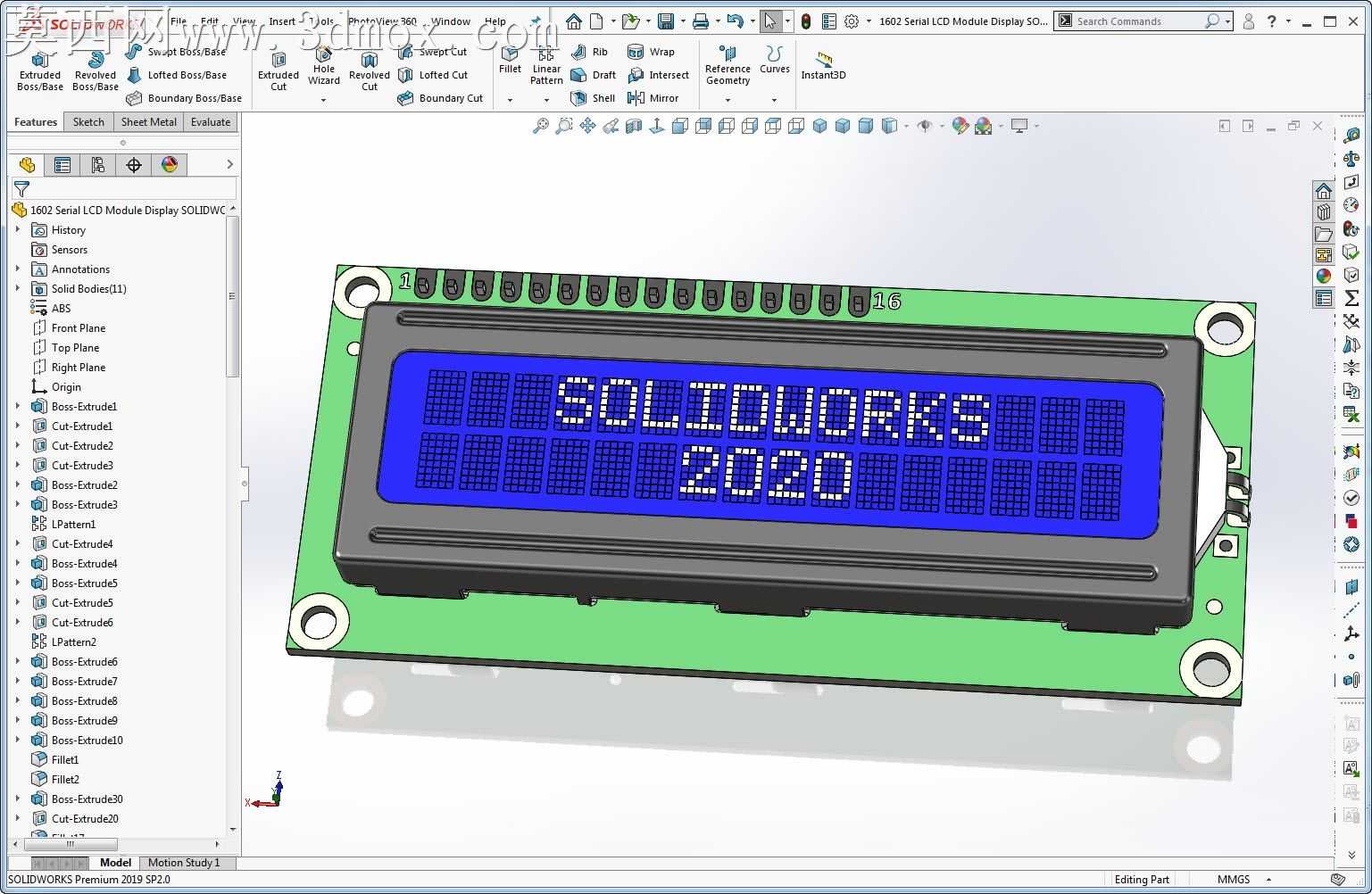Open the Window menu
Screen dimensions: 1372x894
(451, 21)
